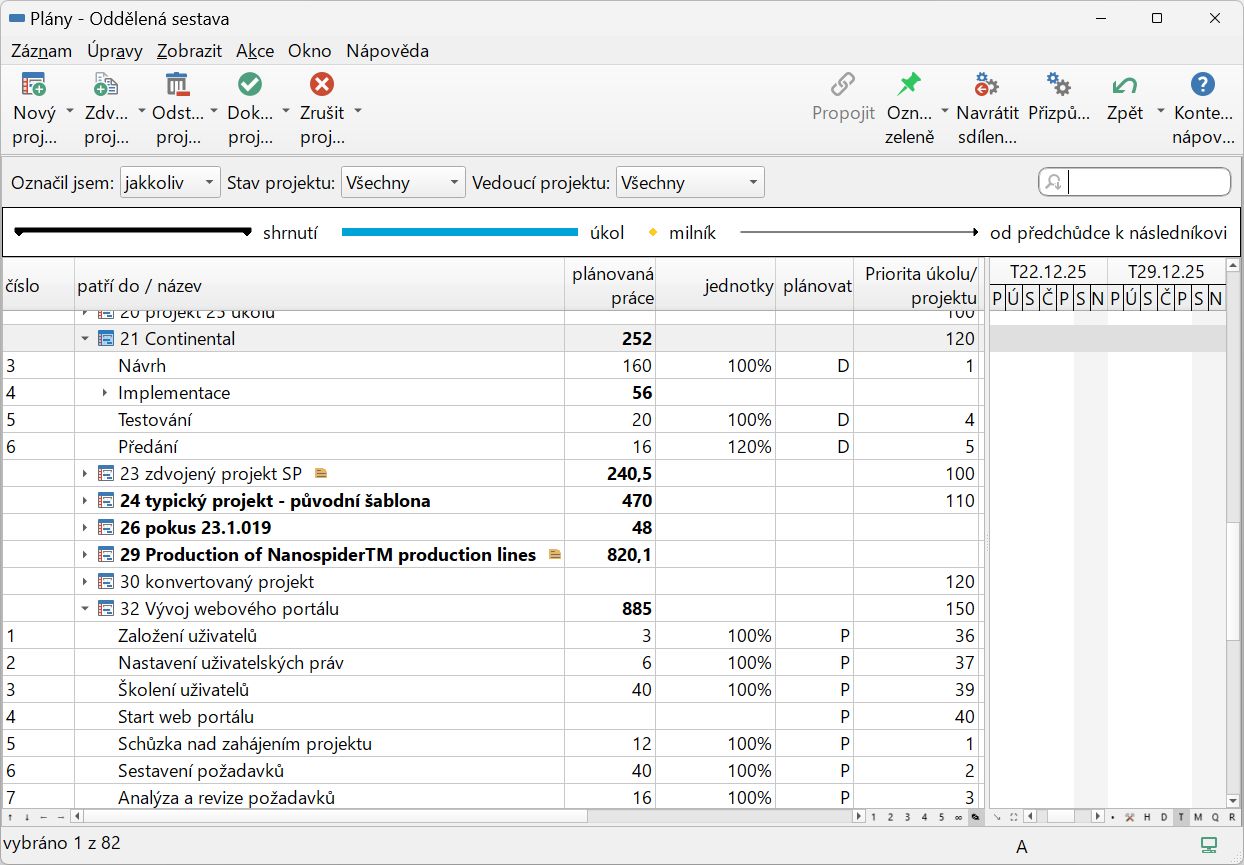Click the Zrušit projekt red X icon
Screen dimensions: 1244x865
tap(321, 85)
